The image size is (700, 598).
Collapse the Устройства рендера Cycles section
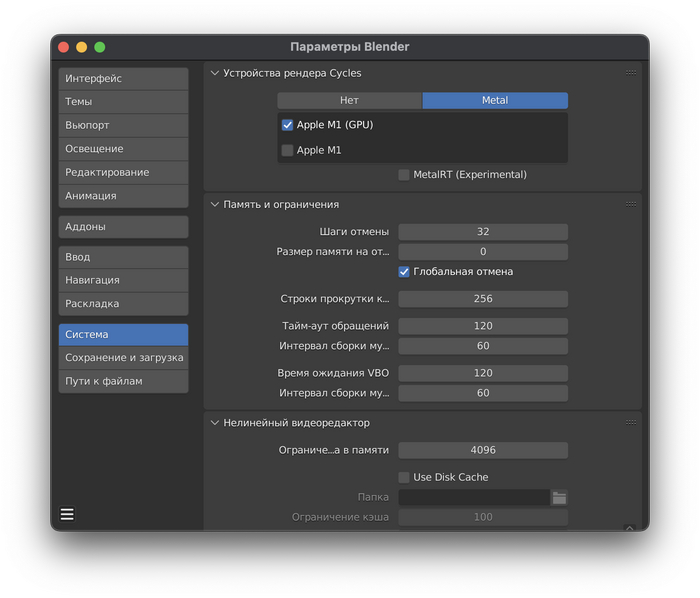(215, 73)
